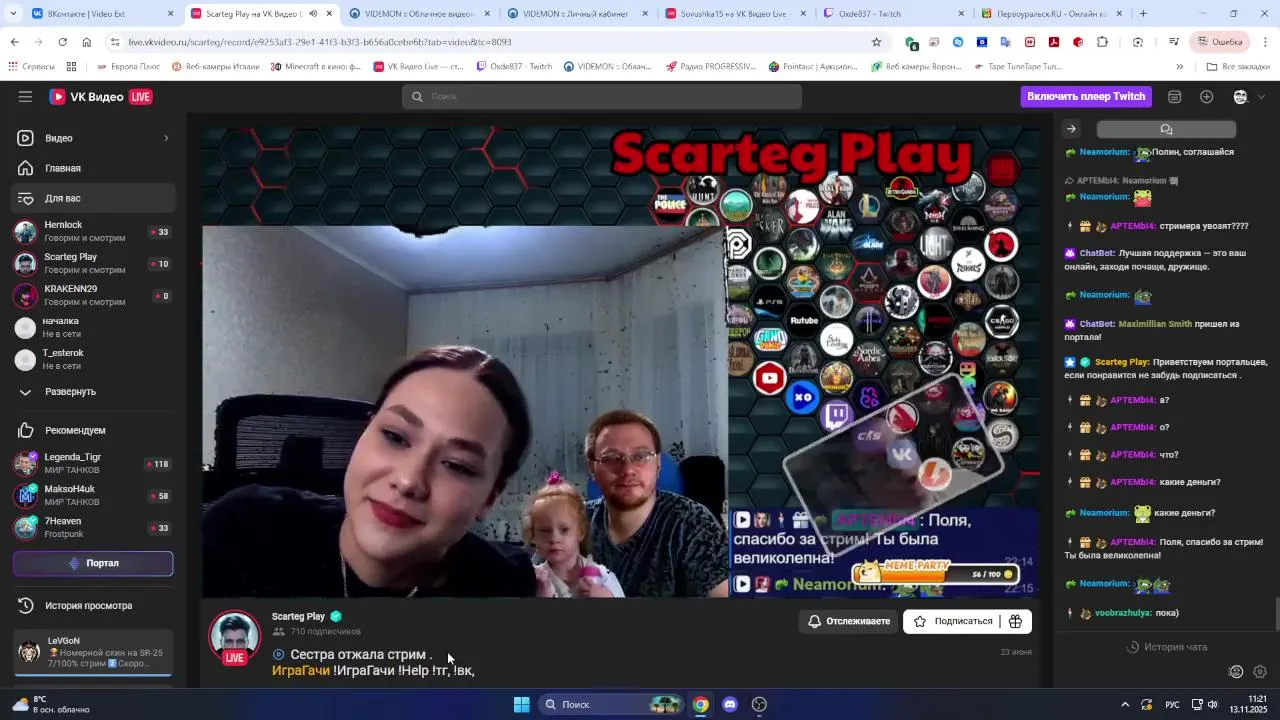1280x720 pixels.
Task: Open MaksoH4uk recommended channel
Action: click(93, 496)
